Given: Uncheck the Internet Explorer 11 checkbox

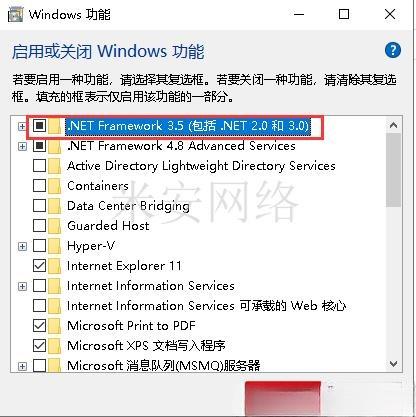Looking at the screenshot, I should [x=39, y=266].
